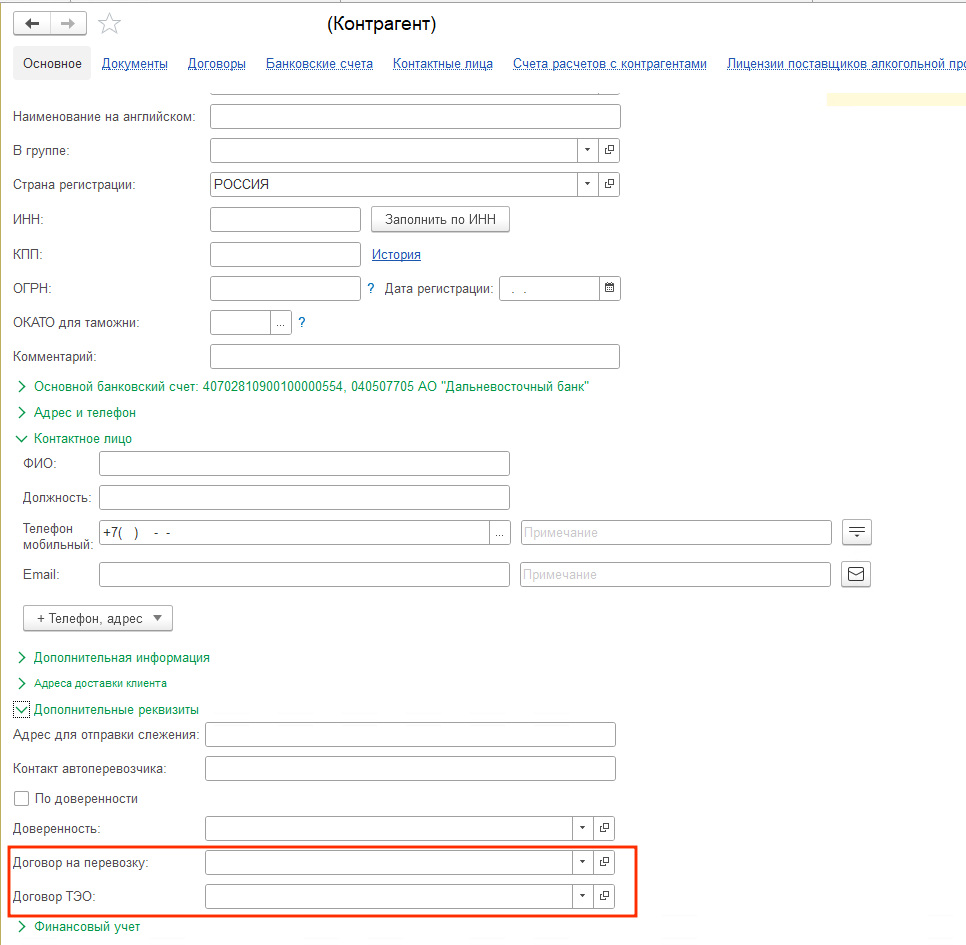966x945 pixels.
Task: Open the Договор на перевозку dropdown
Action: 583,862
